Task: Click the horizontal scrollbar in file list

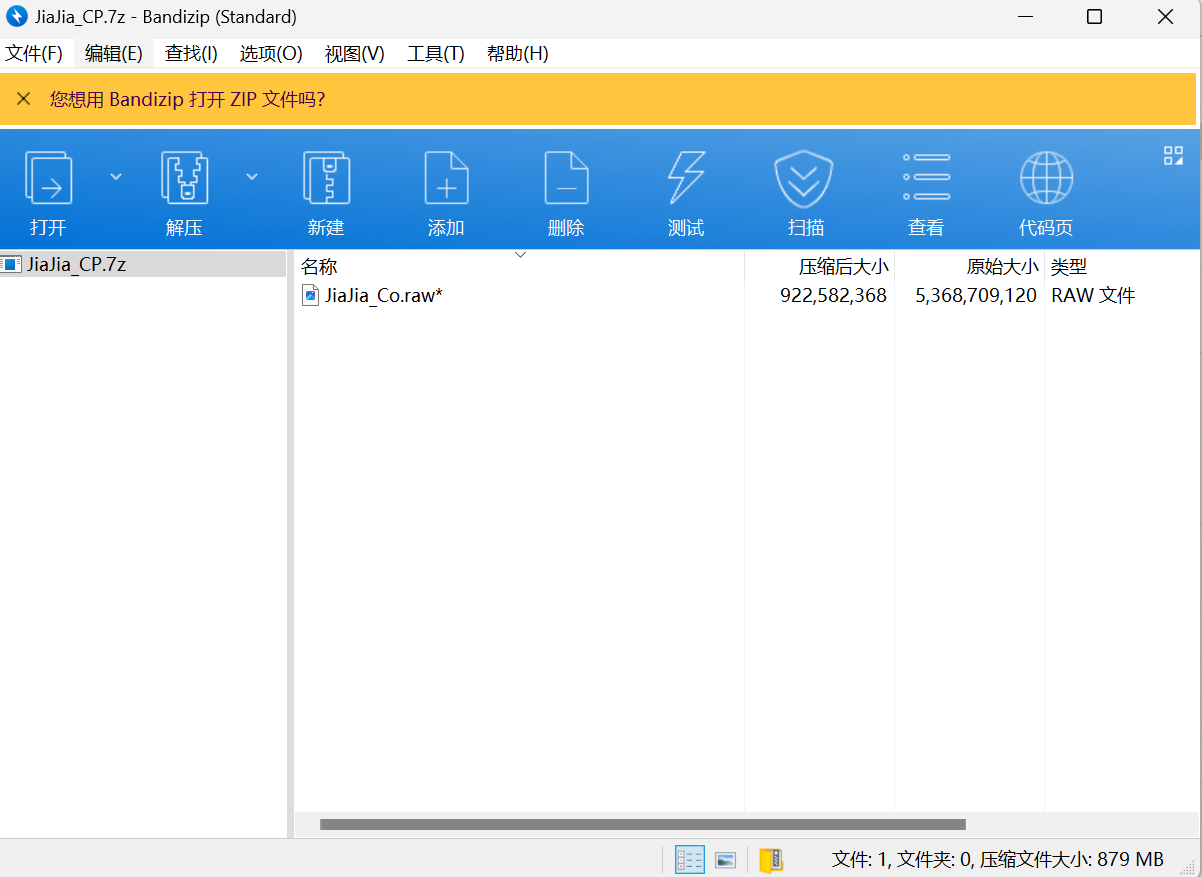Action: [643, 825]
